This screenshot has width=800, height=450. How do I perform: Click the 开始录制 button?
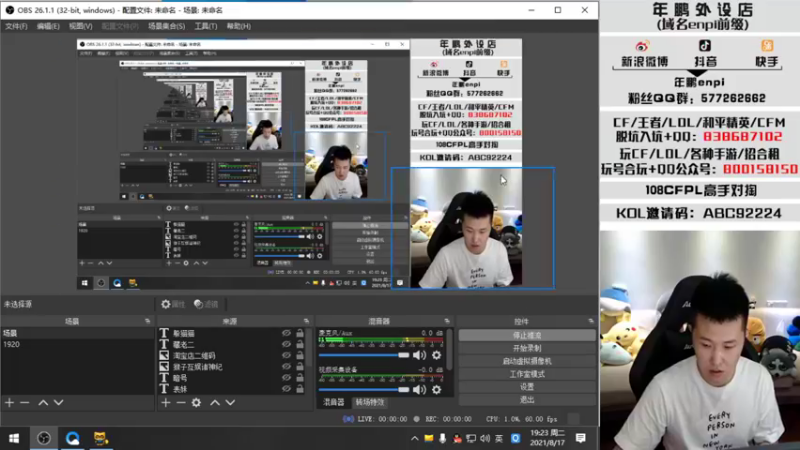[527, 348]
